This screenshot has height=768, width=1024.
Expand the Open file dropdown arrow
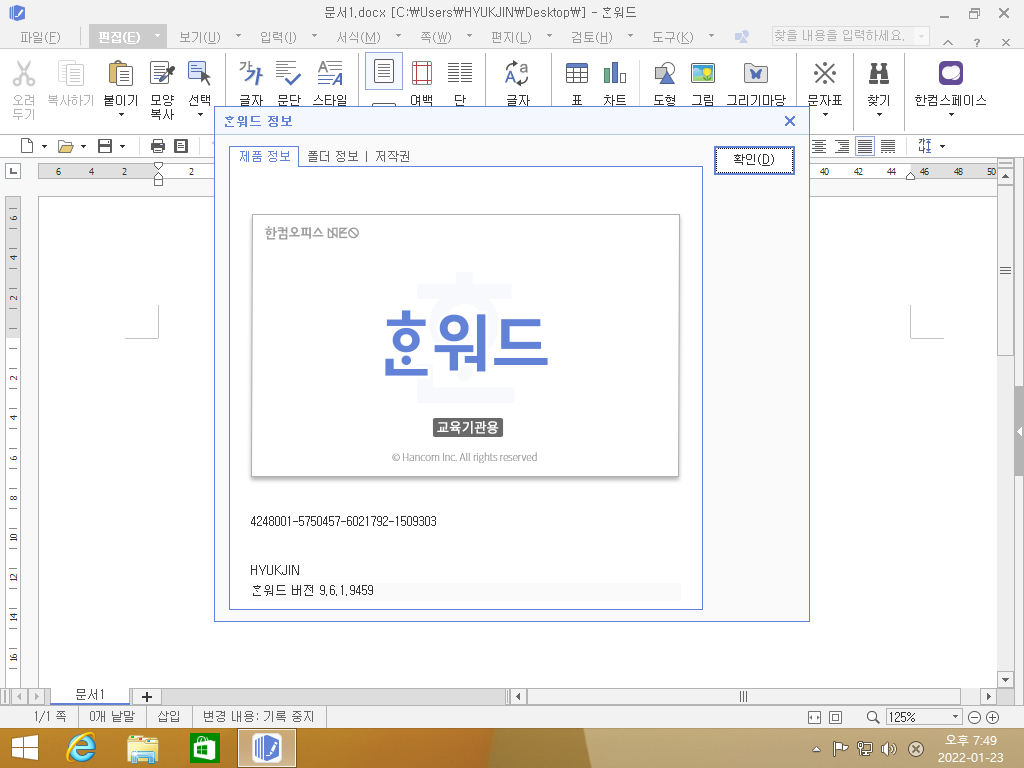coord(83,146)
